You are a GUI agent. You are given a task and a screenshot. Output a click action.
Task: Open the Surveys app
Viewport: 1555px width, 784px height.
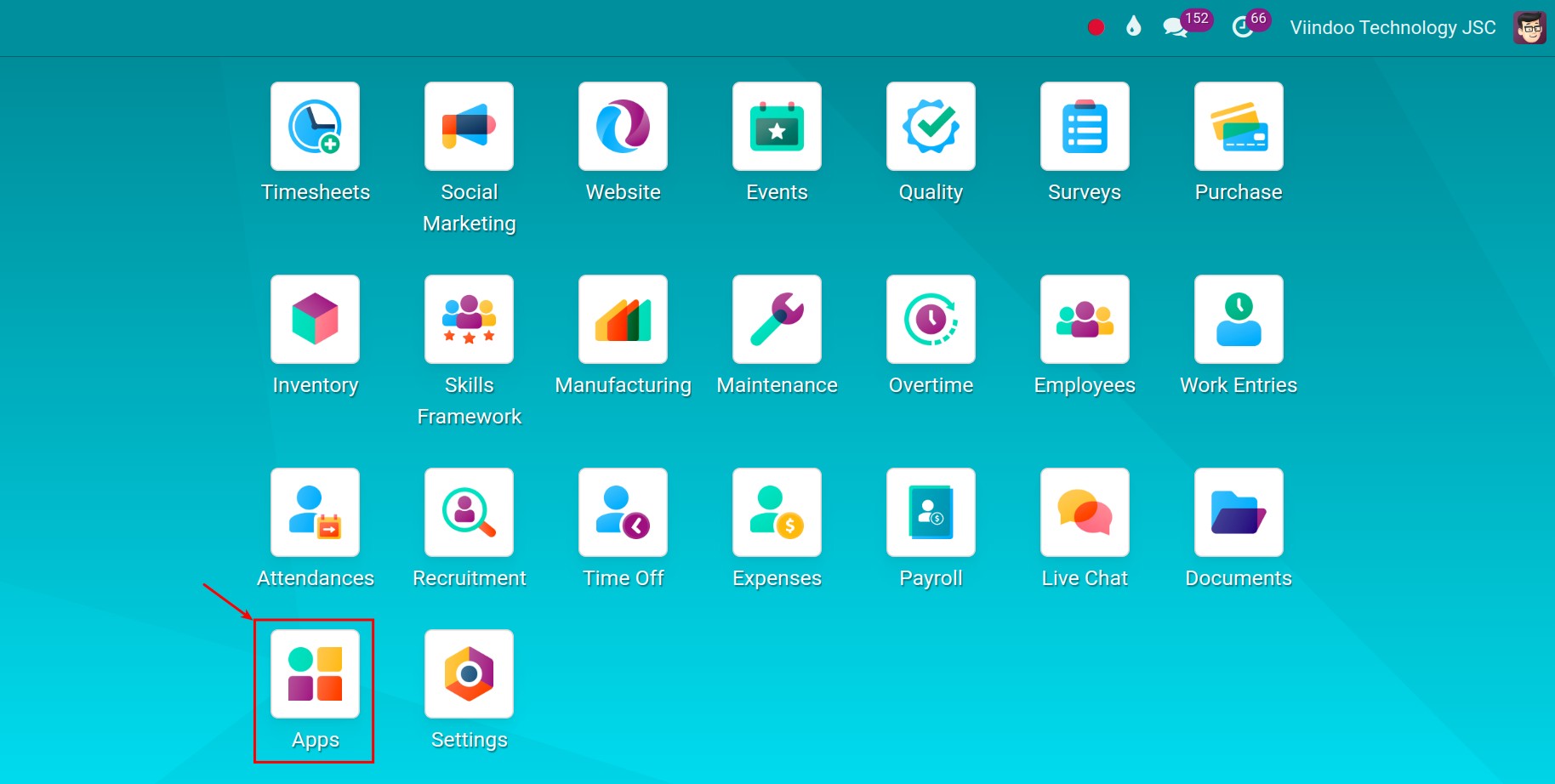(1085, 127)
